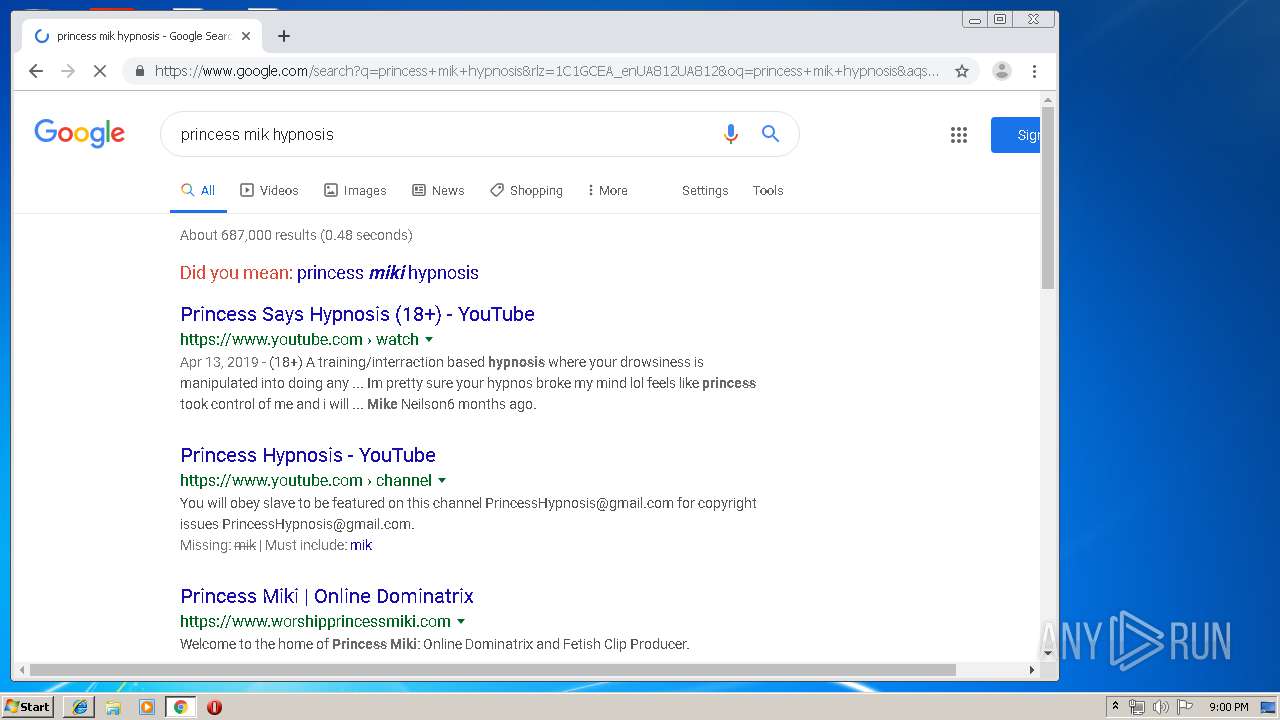The image size is (1280, 720).
Task: Show hidden system tray icons
Action: point(1115,707)
